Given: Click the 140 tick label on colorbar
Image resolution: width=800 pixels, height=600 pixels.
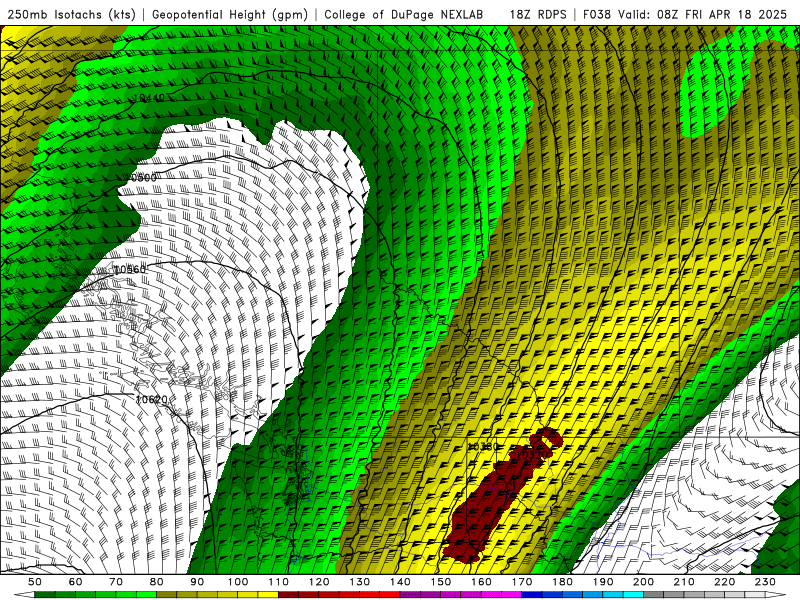Looking at the screenshot, I should click(400, 582).
